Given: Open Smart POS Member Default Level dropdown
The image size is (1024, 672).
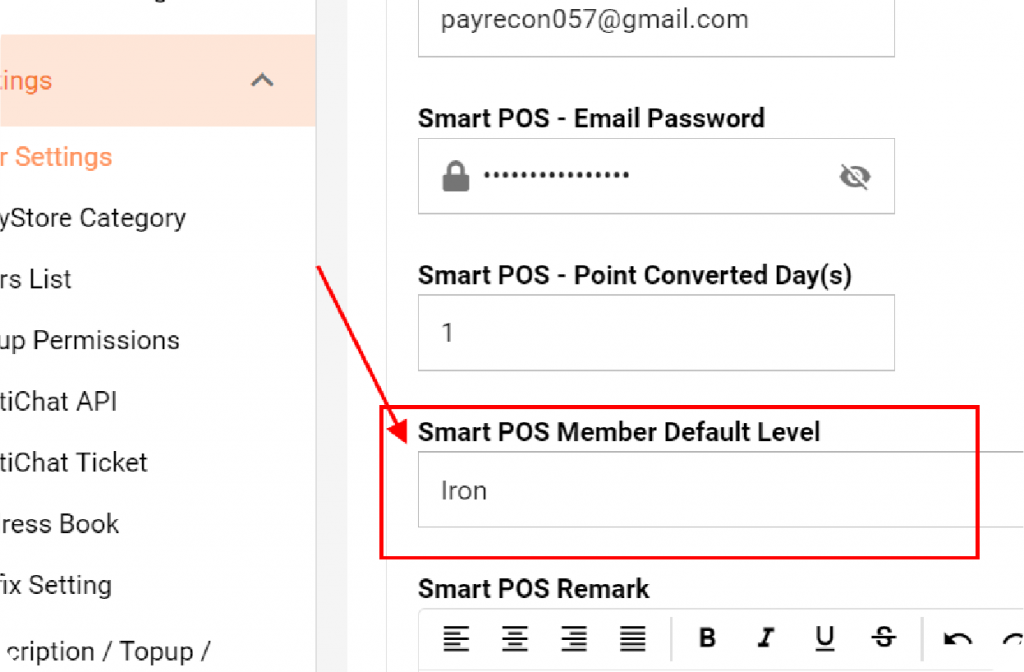Looking at the screenshot, I should pyautogui.click(x=720, y=490).
